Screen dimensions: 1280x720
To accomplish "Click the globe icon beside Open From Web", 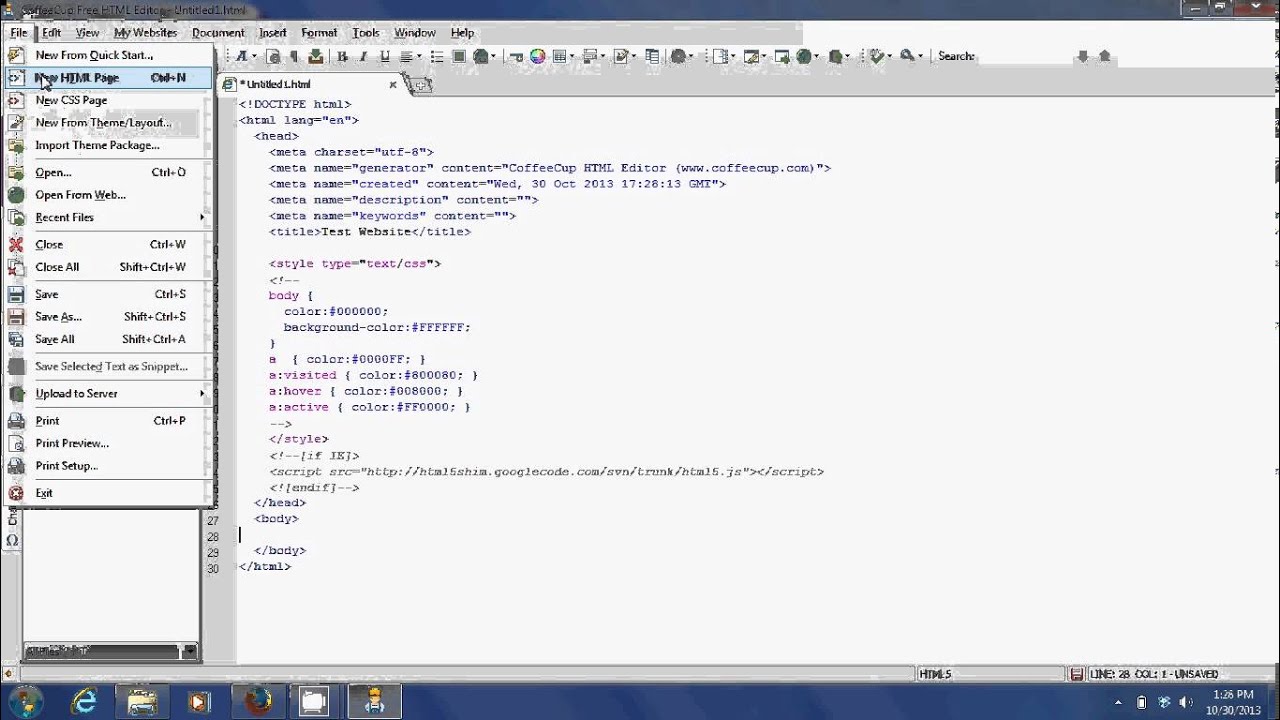I will pyautogui.click(x=16, y=195).
